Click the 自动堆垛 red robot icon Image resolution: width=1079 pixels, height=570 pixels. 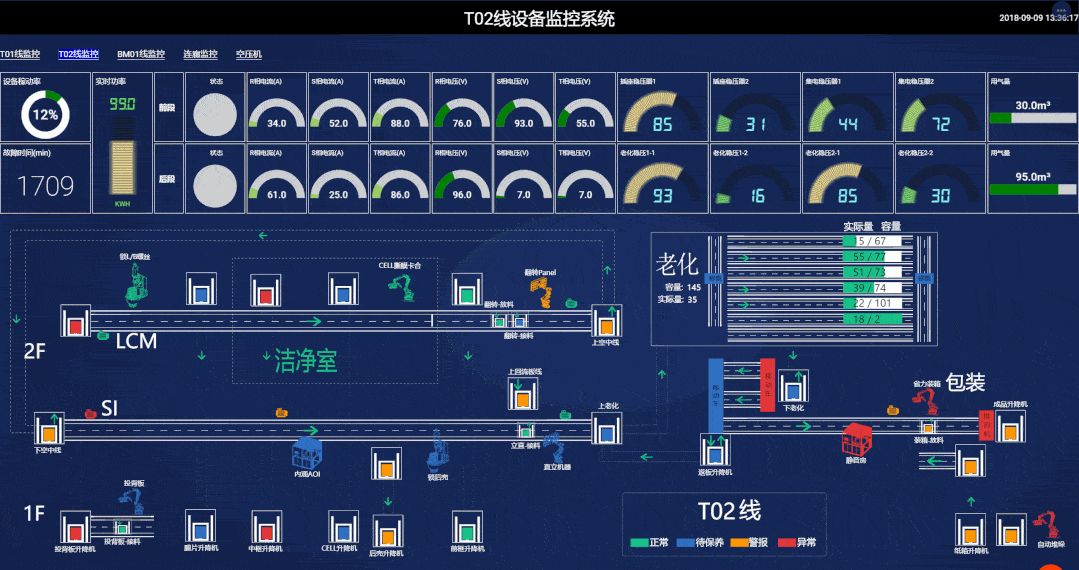pyautogui.click(x=1048, y=524)
